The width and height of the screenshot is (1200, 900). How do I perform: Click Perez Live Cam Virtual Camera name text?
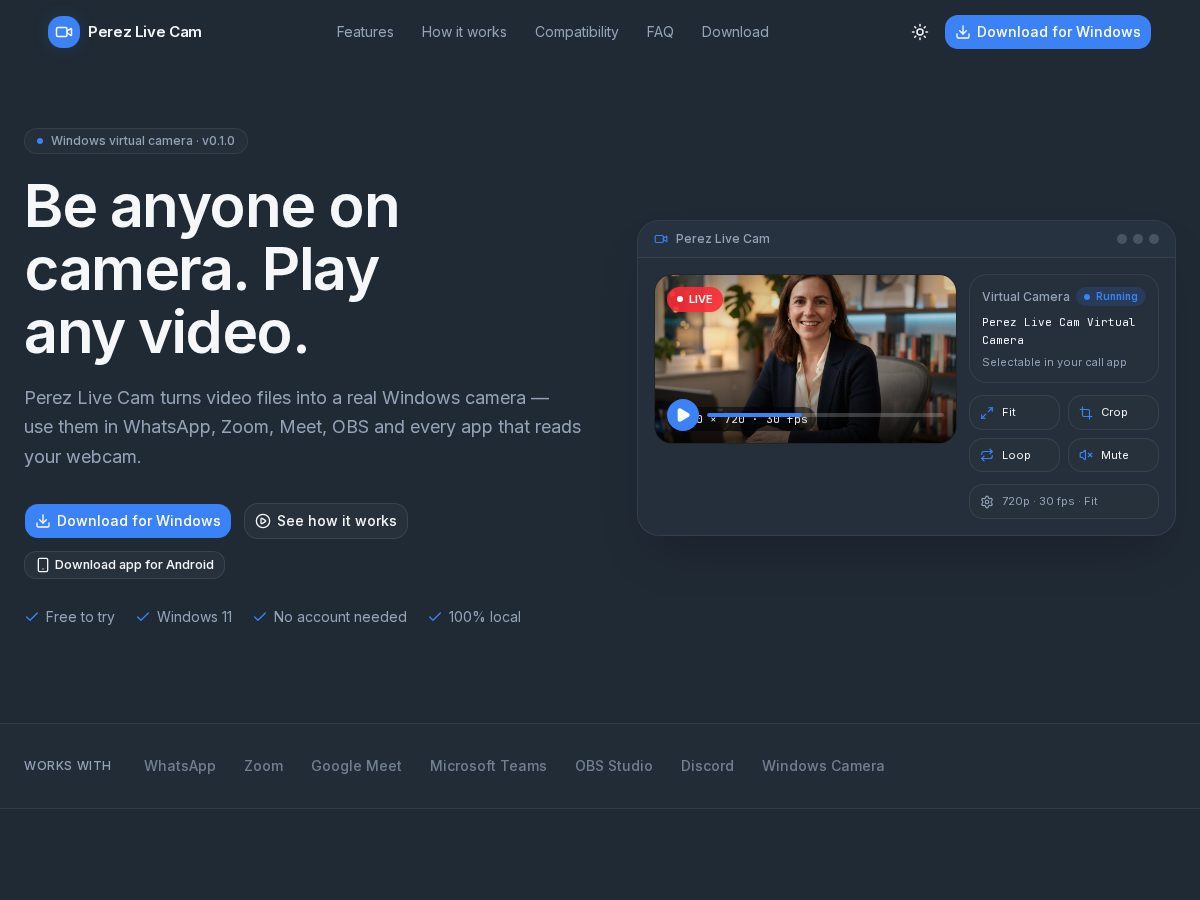1058,331
